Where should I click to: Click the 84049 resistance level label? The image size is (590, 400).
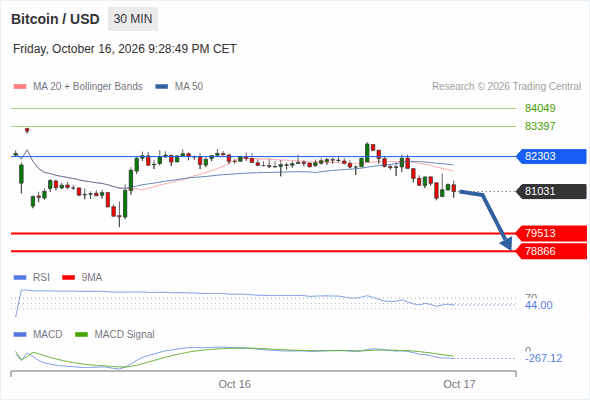click(x=540, y=108)
